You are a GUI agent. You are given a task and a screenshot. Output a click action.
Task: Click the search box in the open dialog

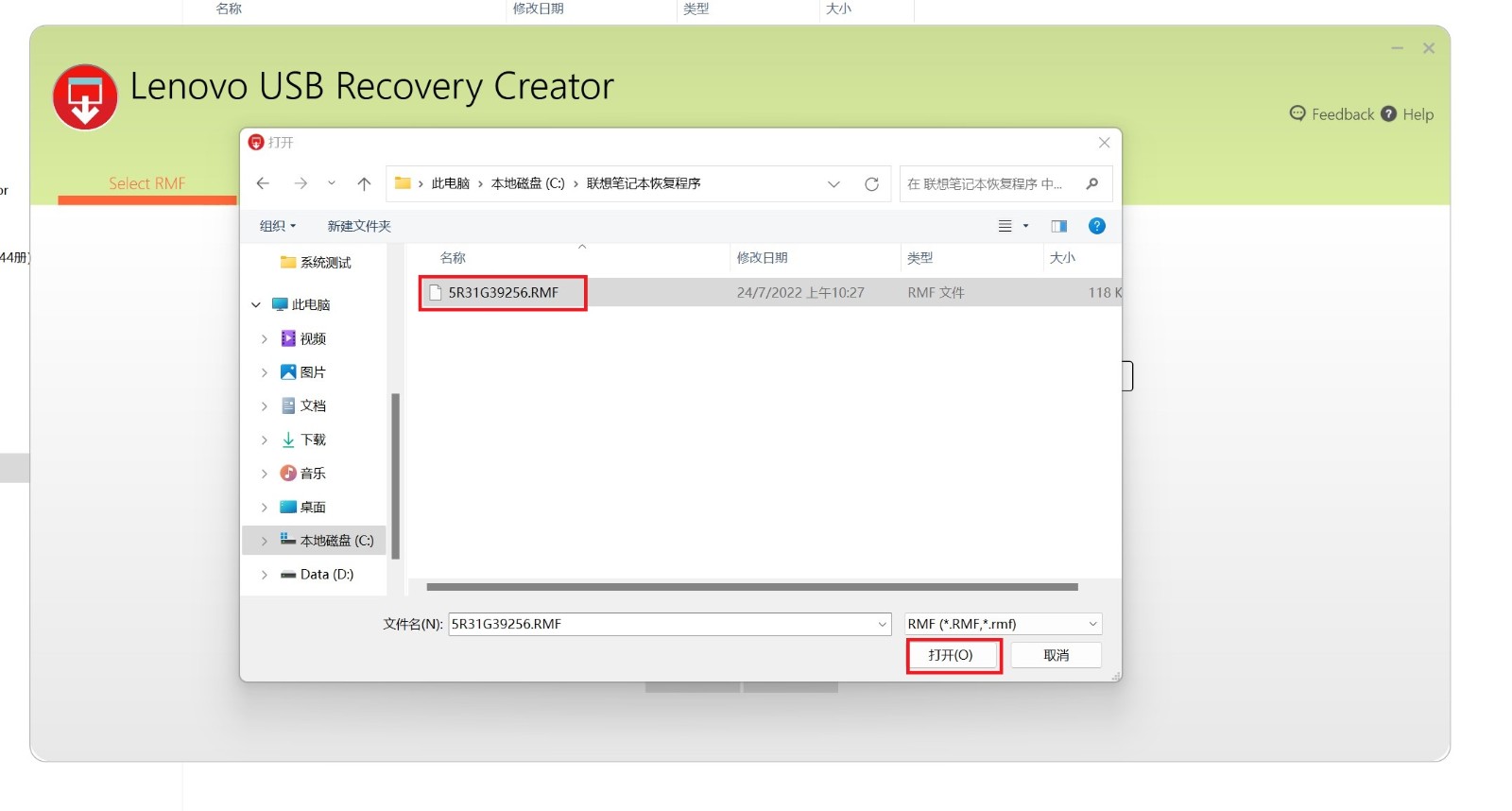[1005, 183]
